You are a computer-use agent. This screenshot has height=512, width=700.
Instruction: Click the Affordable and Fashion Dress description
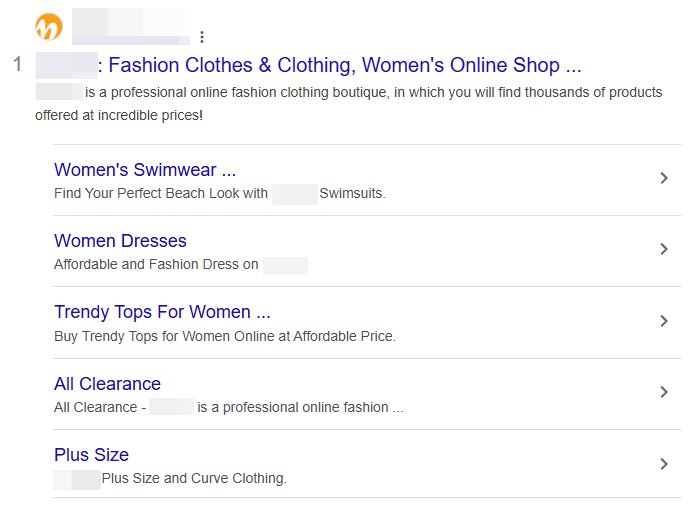[156, 265]
